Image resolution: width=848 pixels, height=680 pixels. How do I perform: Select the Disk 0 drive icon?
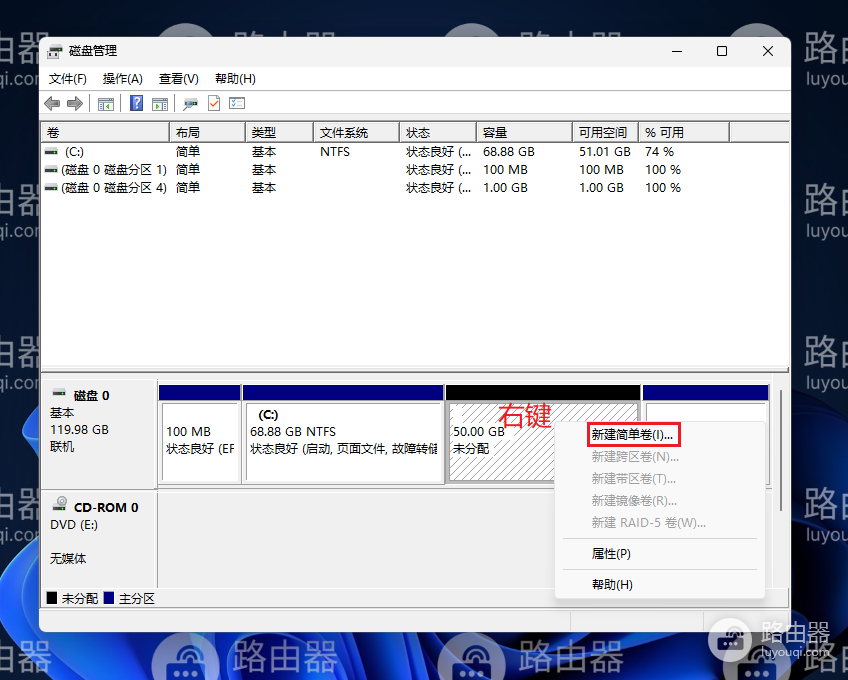coord(59,393)
